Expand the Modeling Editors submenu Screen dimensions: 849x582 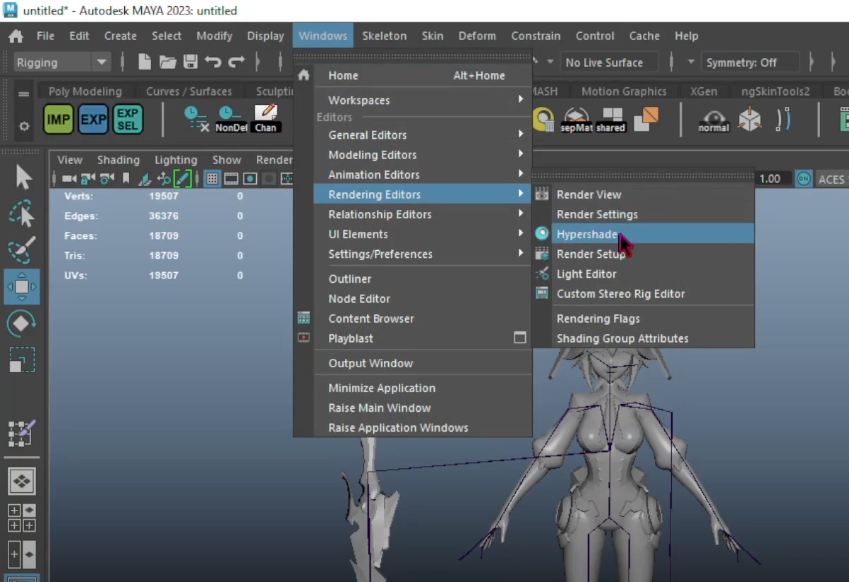tap(422, 155)
